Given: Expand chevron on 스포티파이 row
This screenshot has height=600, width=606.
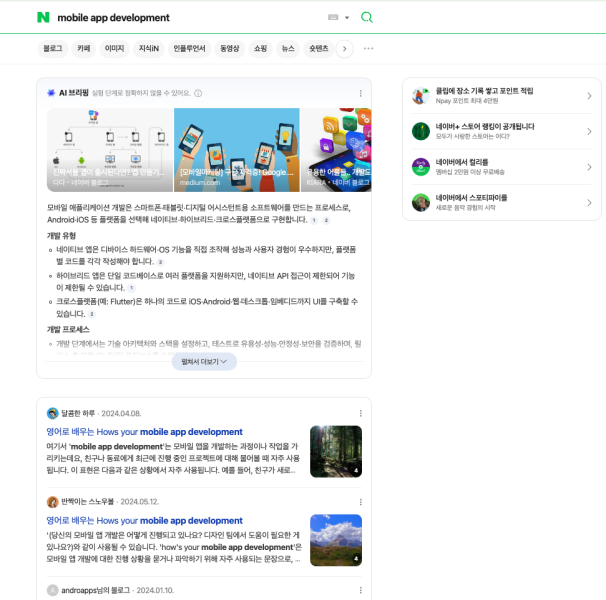Looking at the screenshot, I should (x=589, y=203).
